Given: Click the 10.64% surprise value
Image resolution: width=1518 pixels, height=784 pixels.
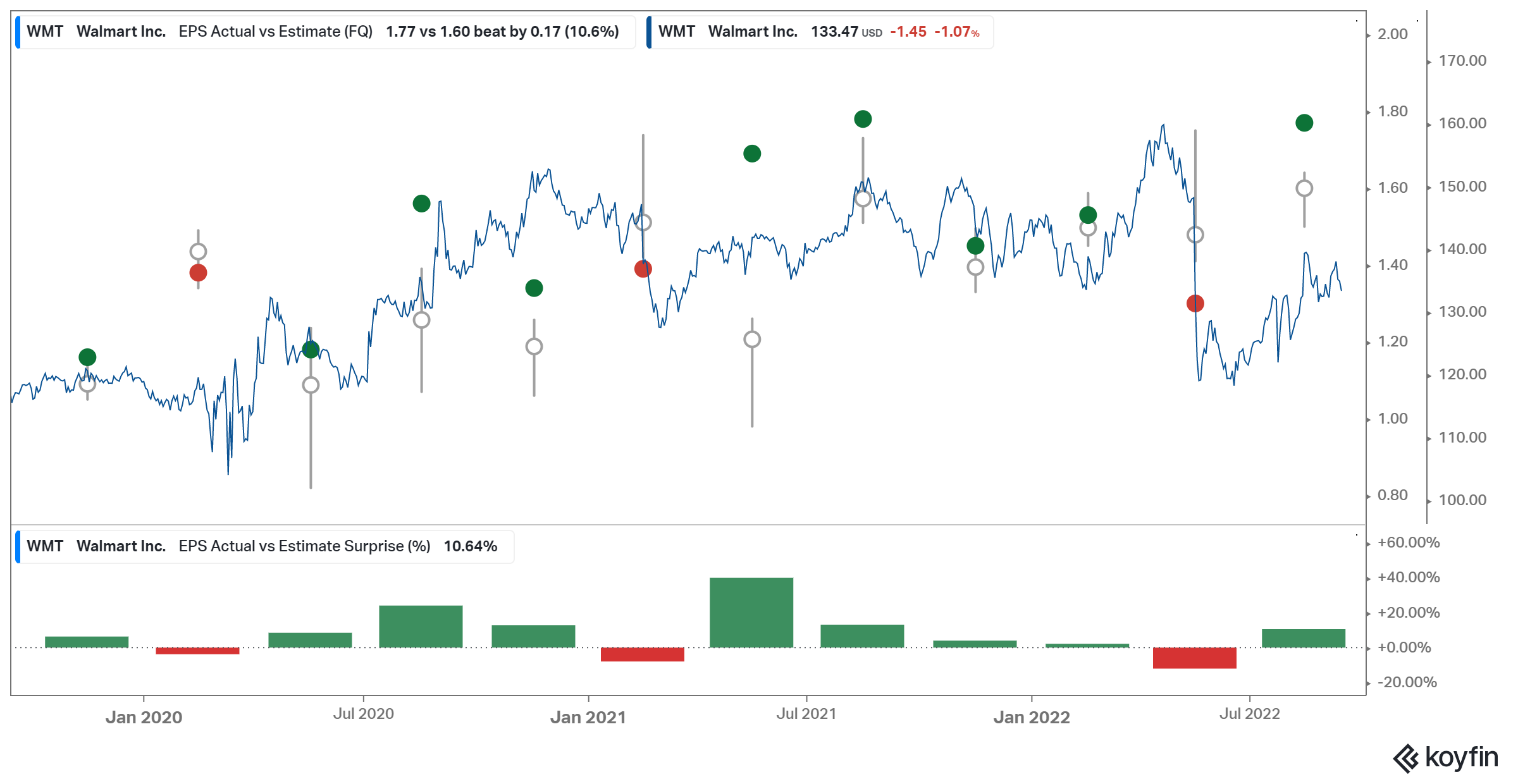Looking at the screenshot, I should pyautogui.click(x=471, y=546).
